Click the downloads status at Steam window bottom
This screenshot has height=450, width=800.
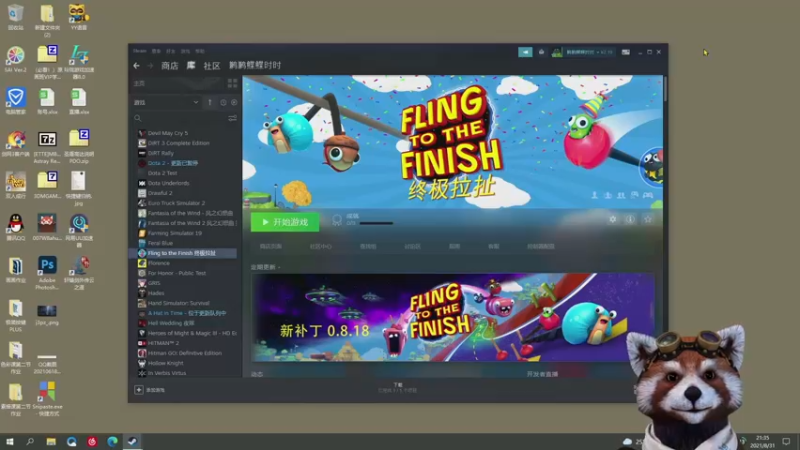398,388
